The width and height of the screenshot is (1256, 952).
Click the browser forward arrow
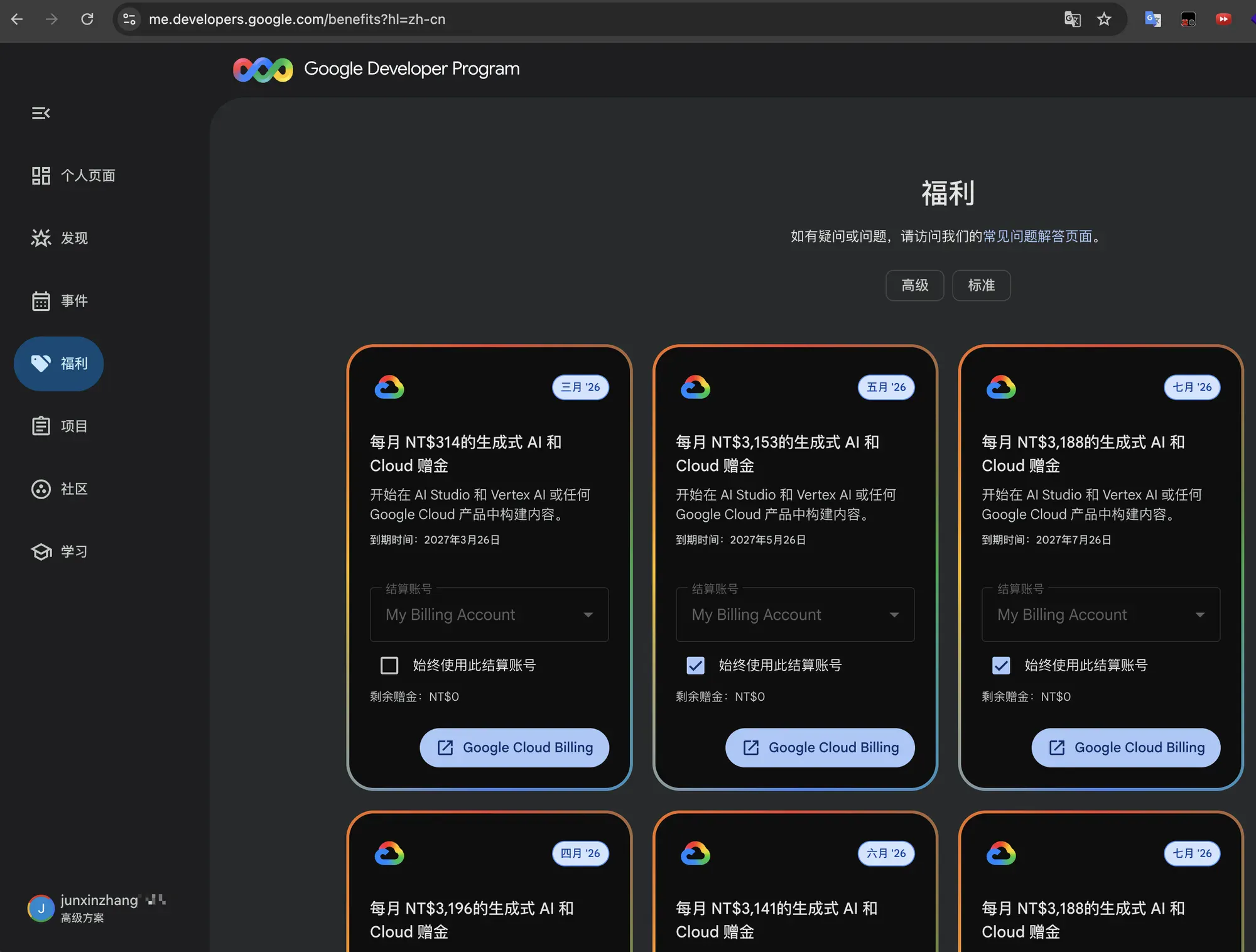(52, 19)
